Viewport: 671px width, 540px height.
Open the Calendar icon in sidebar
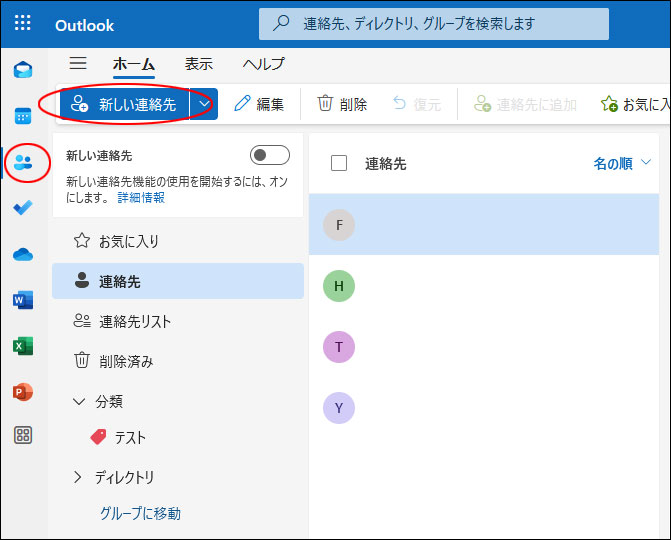click(23, 116)
